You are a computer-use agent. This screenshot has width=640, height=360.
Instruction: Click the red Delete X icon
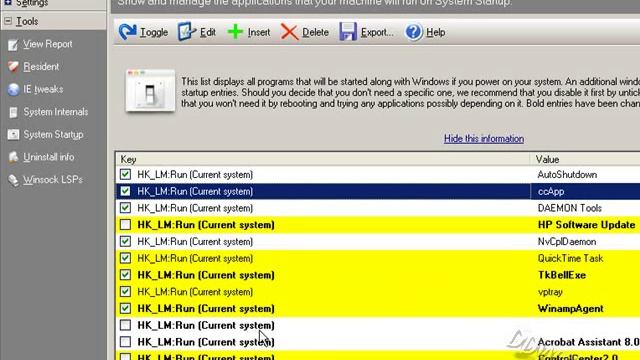tap(289, 32)
